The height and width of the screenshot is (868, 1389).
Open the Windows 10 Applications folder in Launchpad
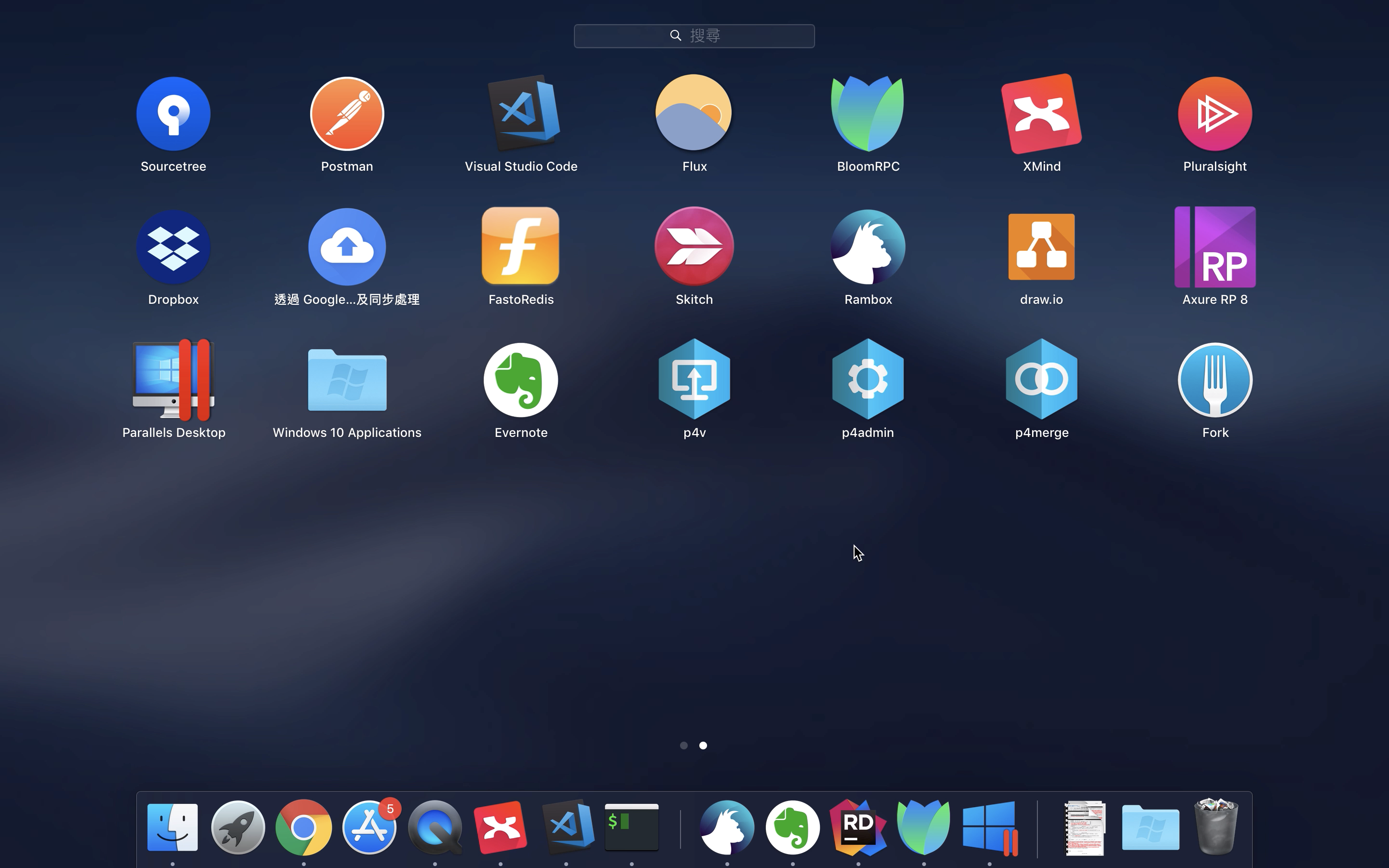pos(347,380)
